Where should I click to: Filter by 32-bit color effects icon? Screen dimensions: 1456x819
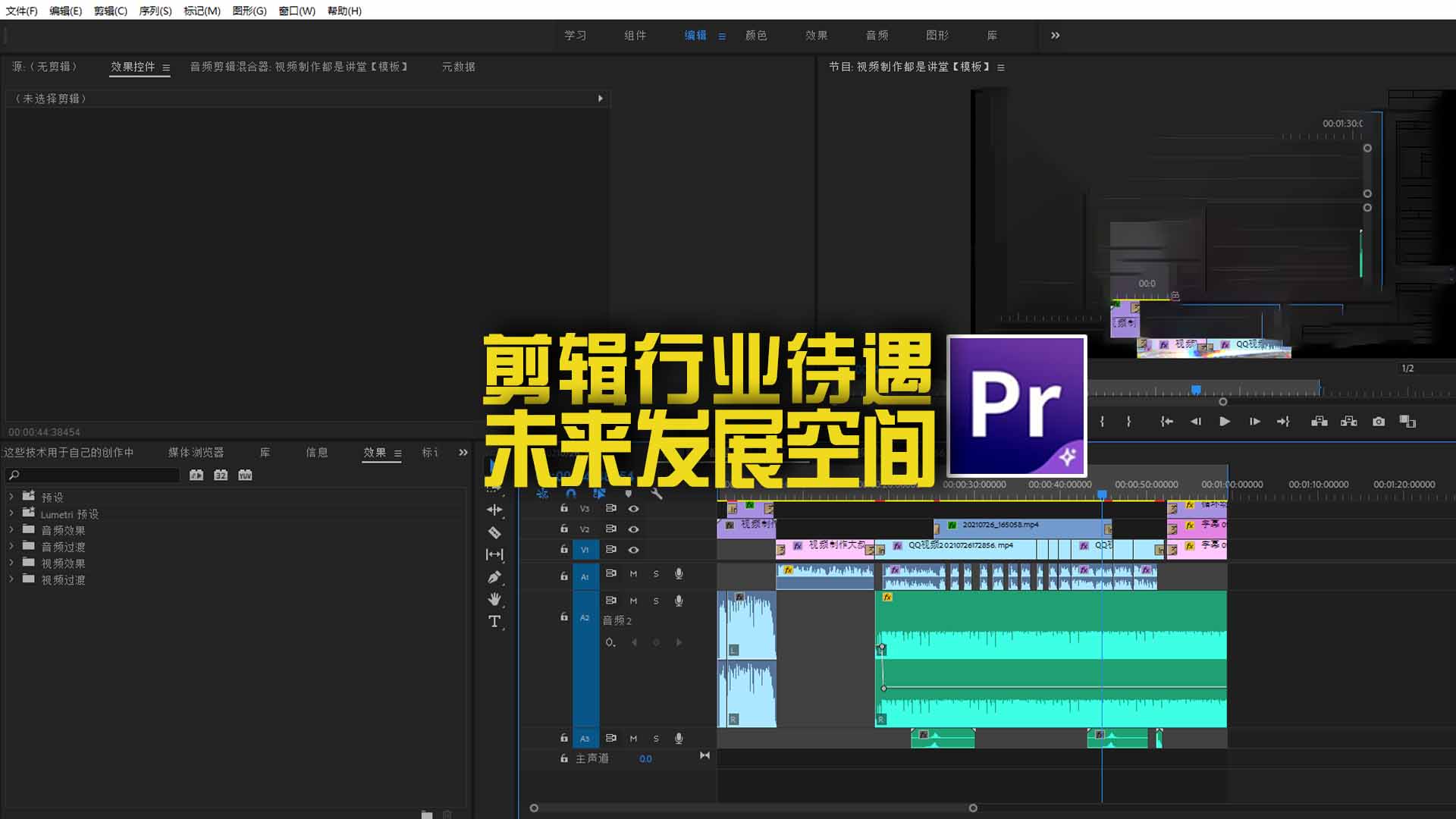(221, 475)
